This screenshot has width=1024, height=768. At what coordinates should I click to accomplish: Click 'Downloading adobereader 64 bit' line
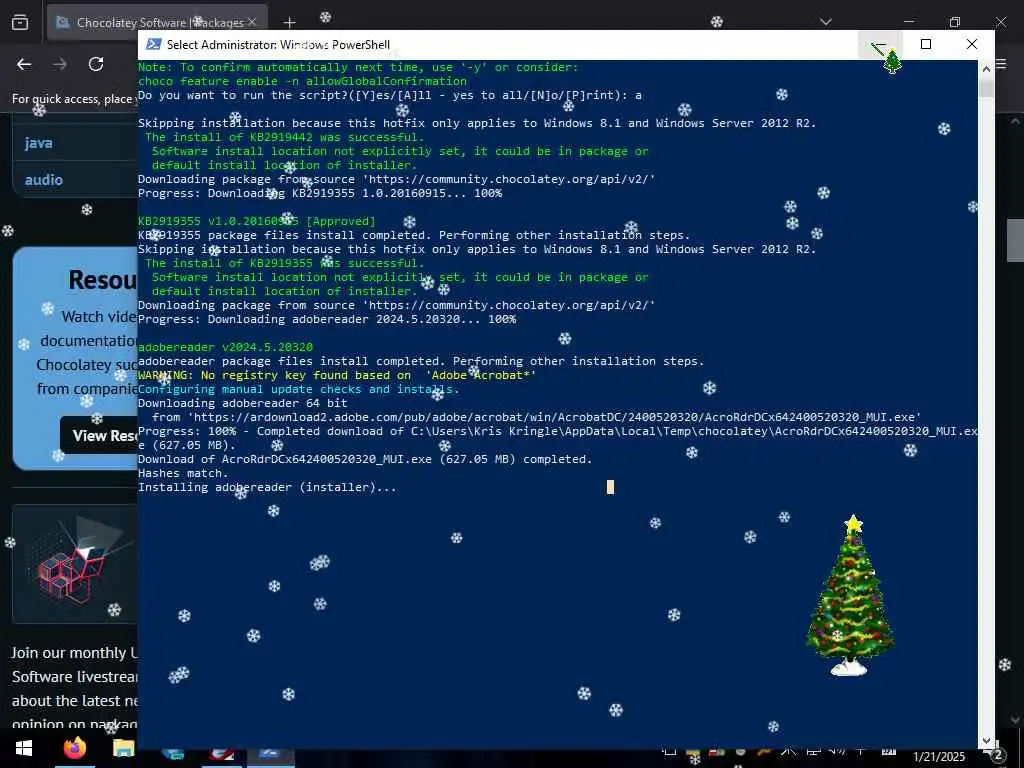pyautogui.click(x=242, y=403)
